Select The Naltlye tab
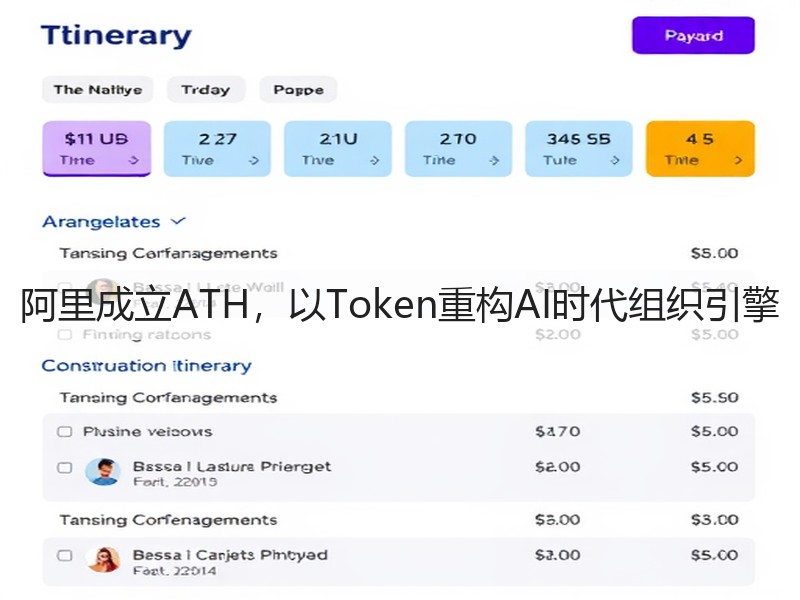This screenshot has width=800, height=600. tap(98, 90)
